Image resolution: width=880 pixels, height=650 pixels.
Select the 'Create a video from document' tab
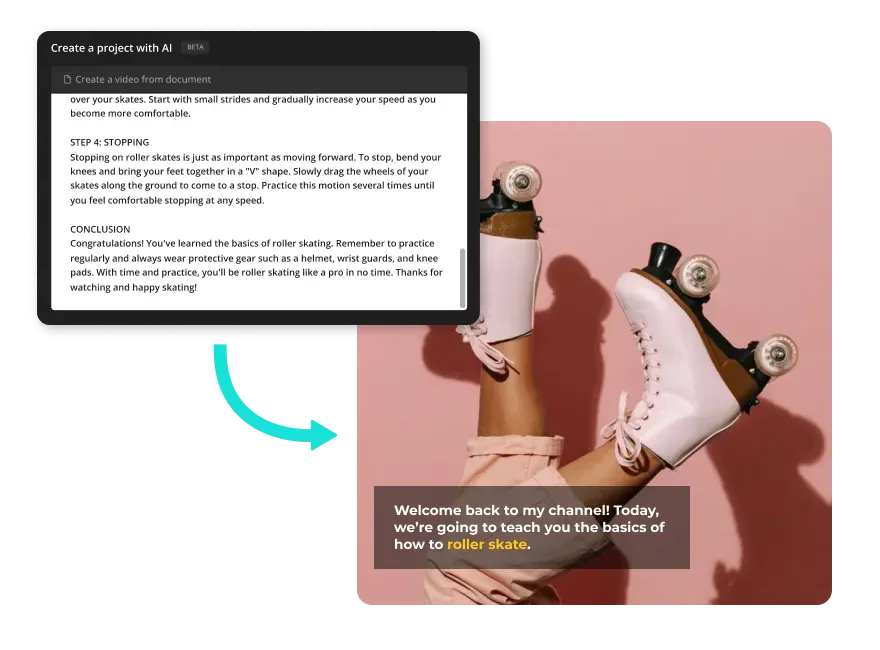coord(259,80)
